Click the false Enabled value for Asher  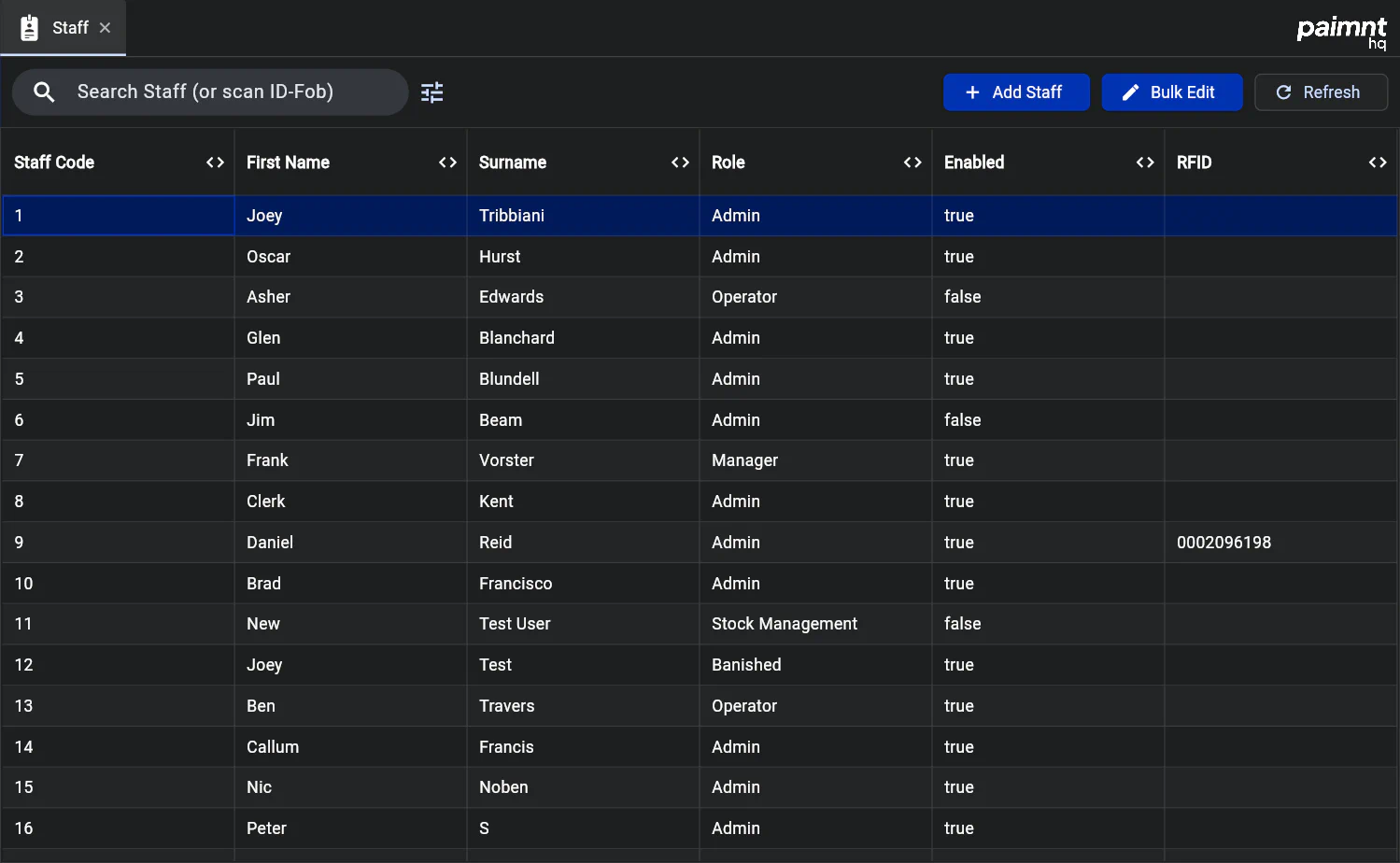(962, 297)
